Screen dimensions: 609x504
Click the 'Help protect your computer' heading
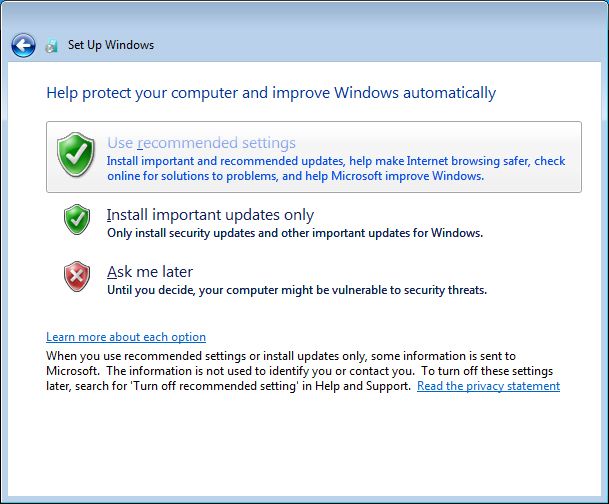pos(271,93)
